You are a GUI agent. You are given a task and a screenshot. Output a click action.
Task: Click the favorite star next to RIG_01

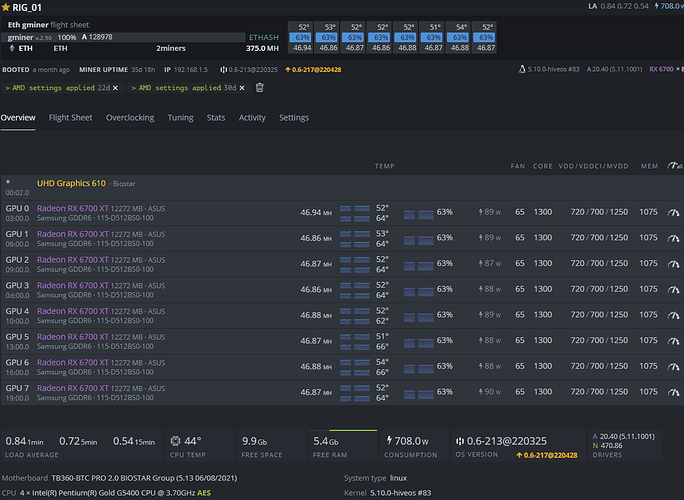pyautogui.click(x=6, y=7)
